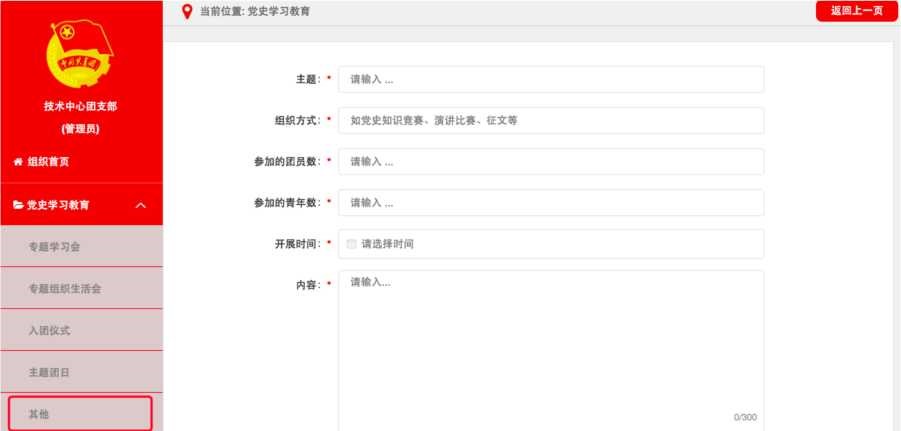The width and height of the screenshot is (901, 431).
Task: Click into the 组织方式 text field
Action: coord(551,120)
